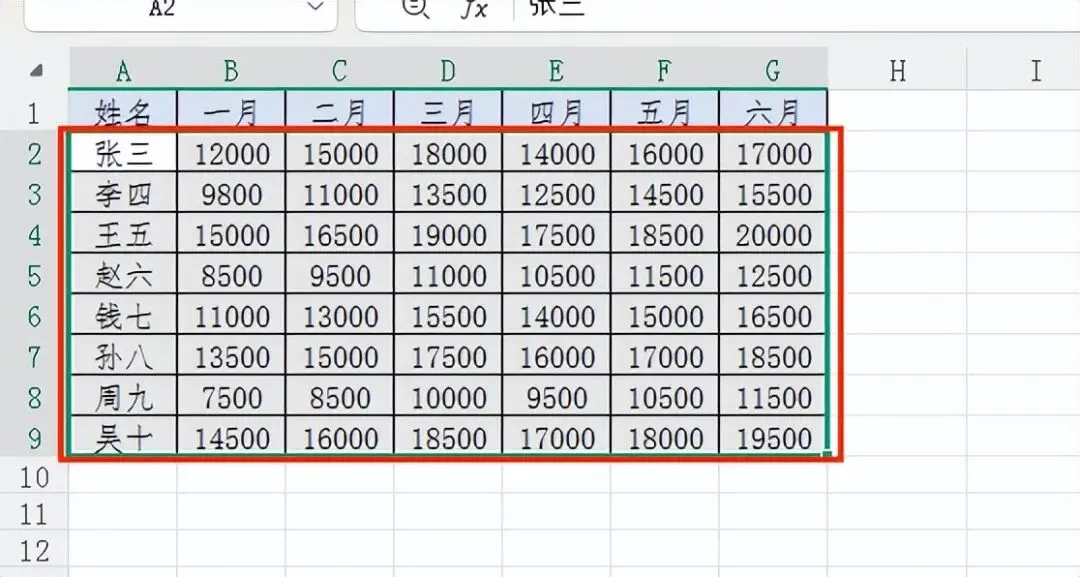Select column A header
The width and height of the screenshot is (1080, 577).
(x=123, y=70)
